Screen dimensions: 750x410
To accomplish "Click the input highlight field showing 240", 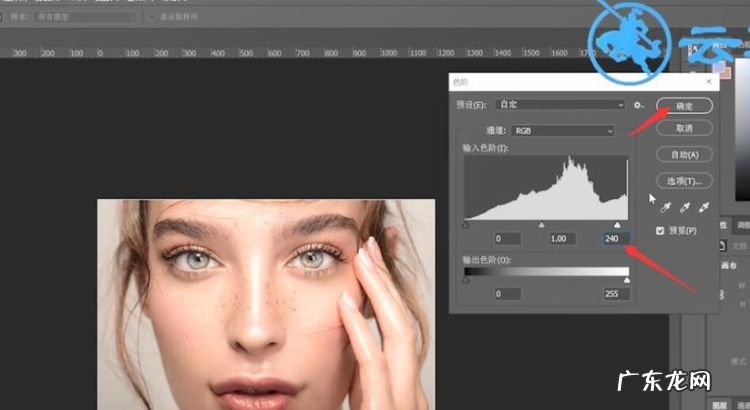I will pos(617,238).
